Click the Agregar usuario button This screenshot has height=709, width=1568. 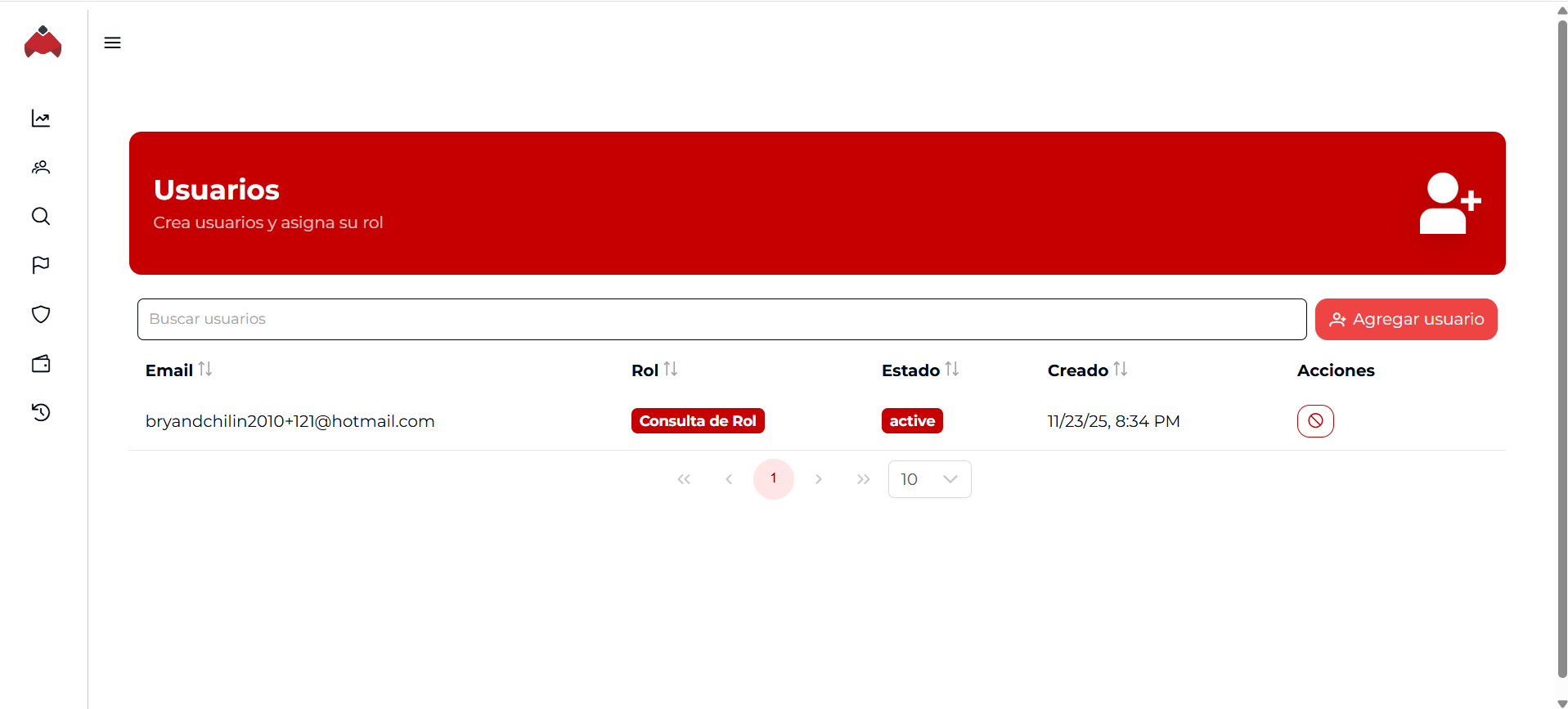coord(1405,319)
